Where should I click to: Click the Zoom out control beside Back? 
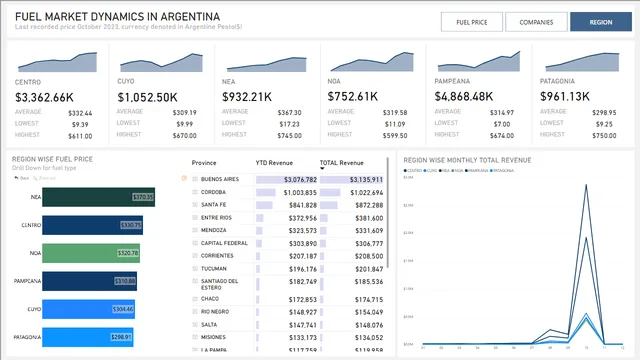(44, 178)
